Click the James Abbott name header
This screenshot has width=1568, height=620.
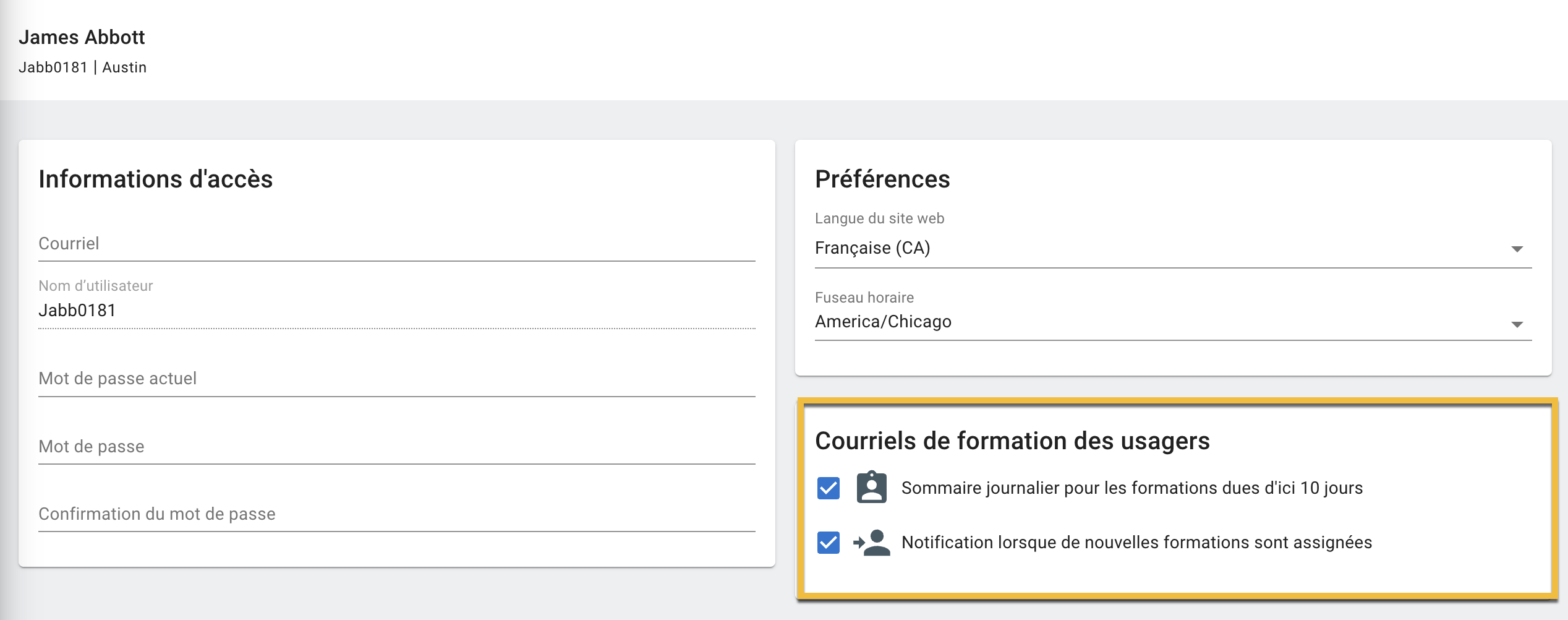pos(82,38)
